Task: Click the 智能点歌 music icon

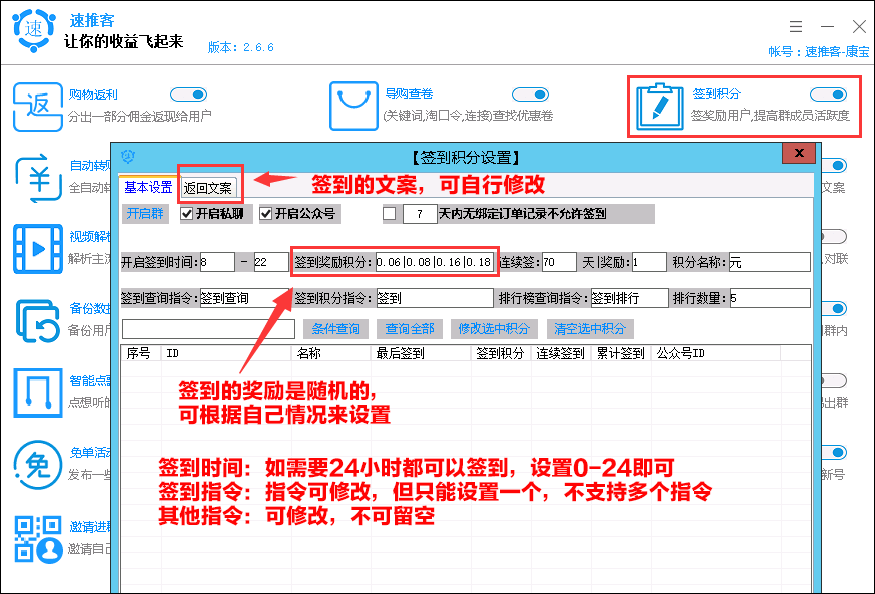Action: (38, 392)
